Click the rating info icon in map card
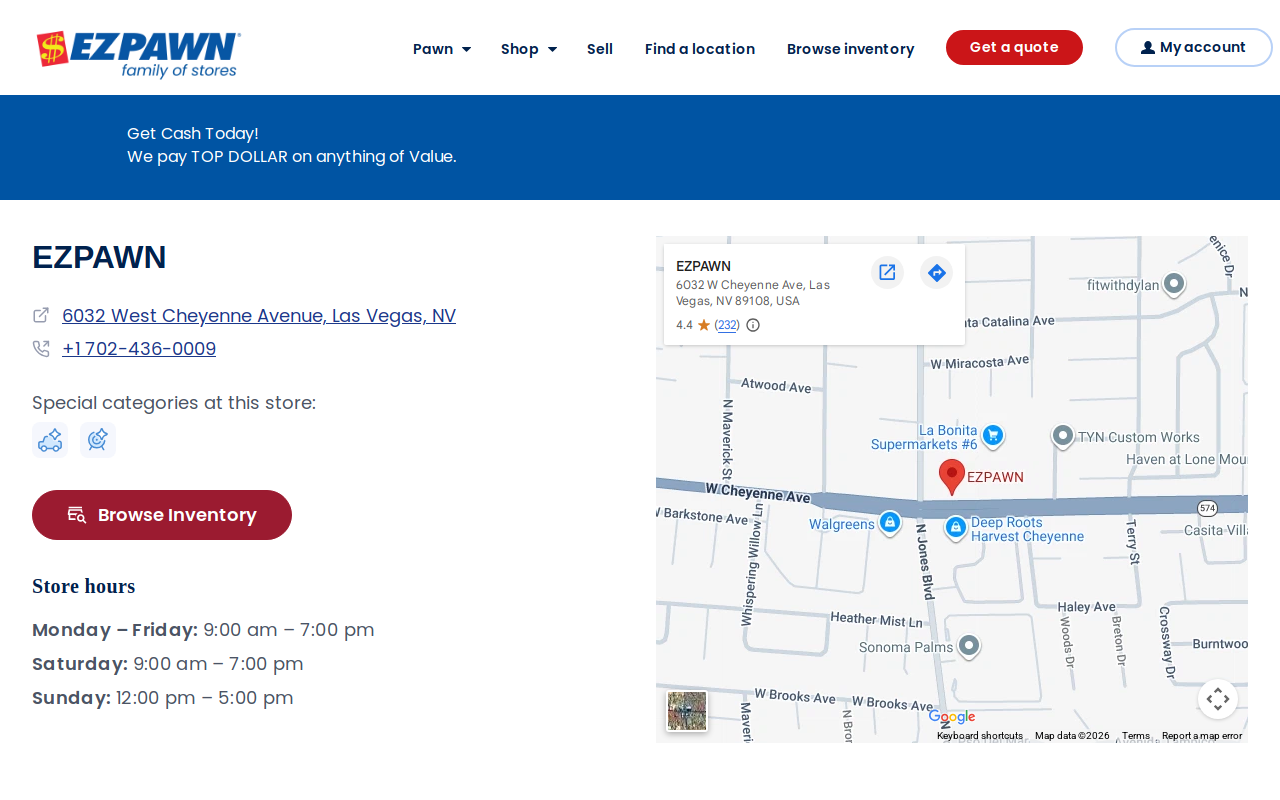This screenshot has height=800, width=1280. [753, 325]
